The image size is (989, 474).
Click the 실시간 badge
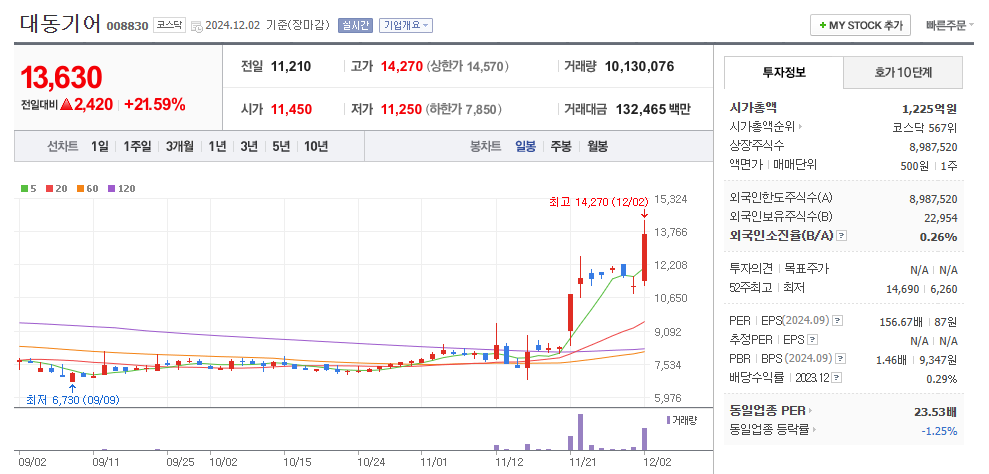pos(356,25)
